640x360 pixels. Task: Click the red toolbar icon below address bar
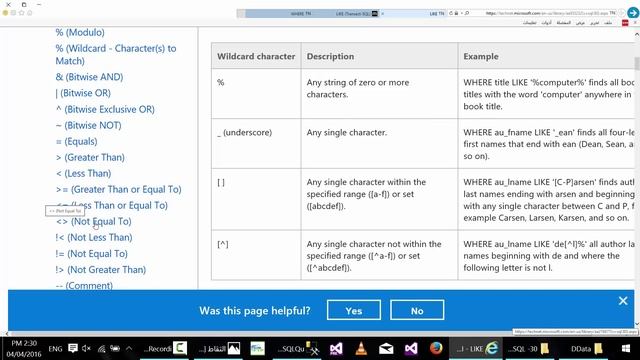tap(625, 23)
